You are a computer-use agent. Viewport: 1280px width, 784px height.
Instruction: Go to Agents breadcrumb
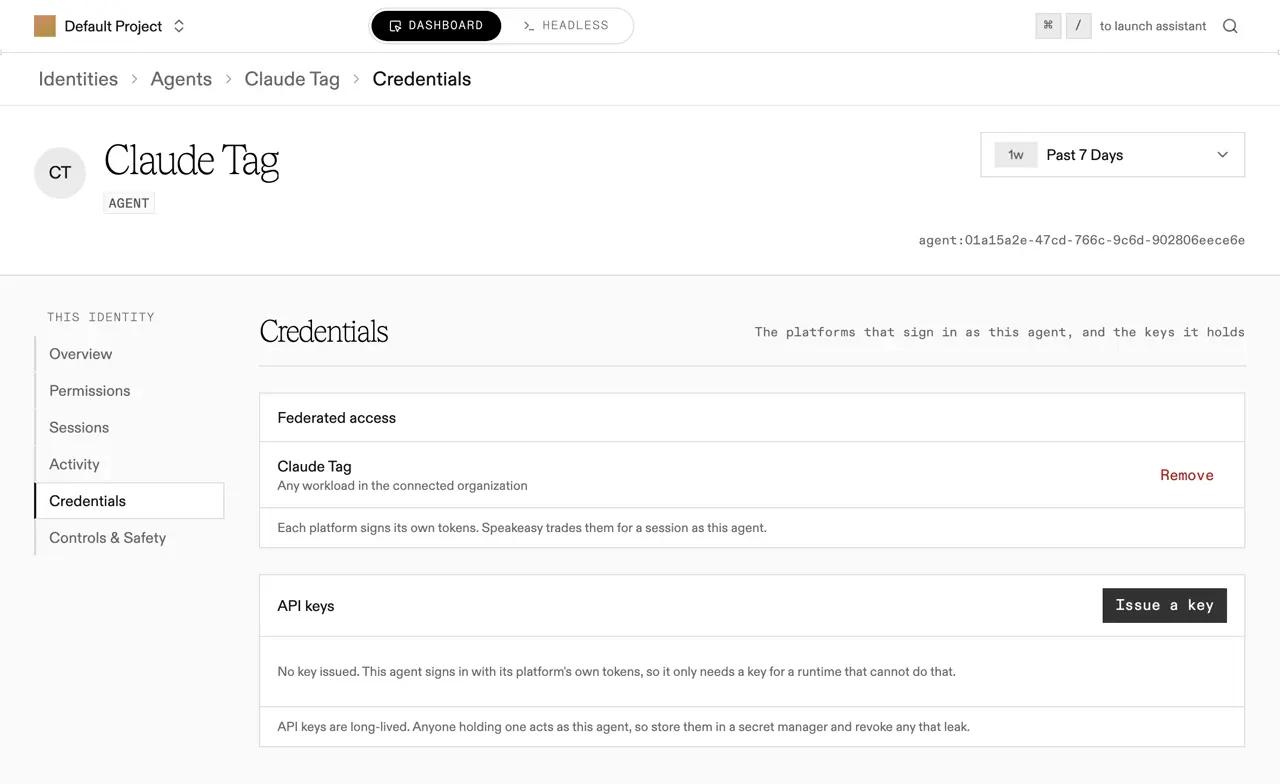pos(181,79)
